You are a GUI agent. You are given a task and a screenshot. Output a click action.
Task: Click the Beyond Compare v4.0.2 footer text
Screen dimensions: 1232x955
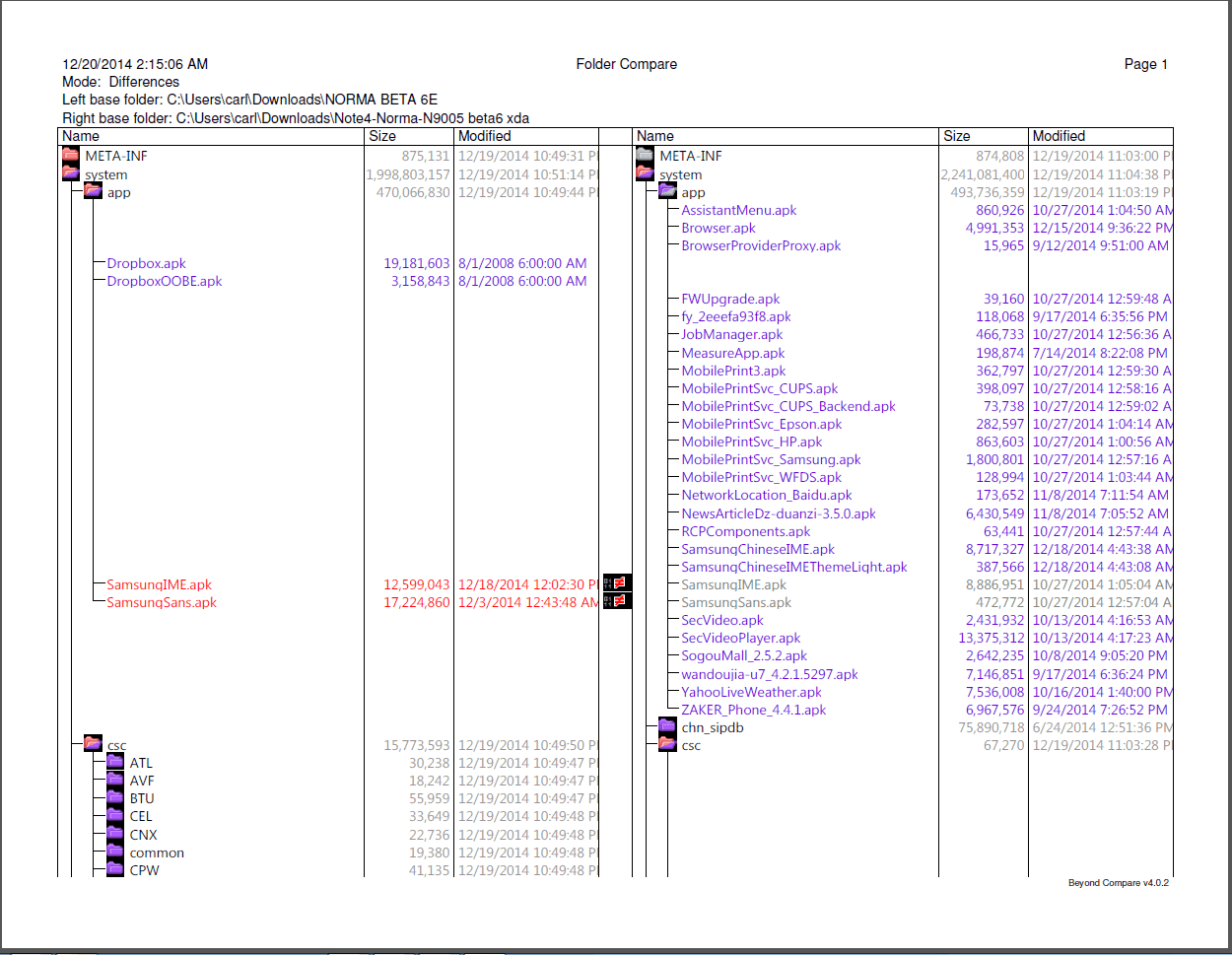click(x=1119, y=883)
